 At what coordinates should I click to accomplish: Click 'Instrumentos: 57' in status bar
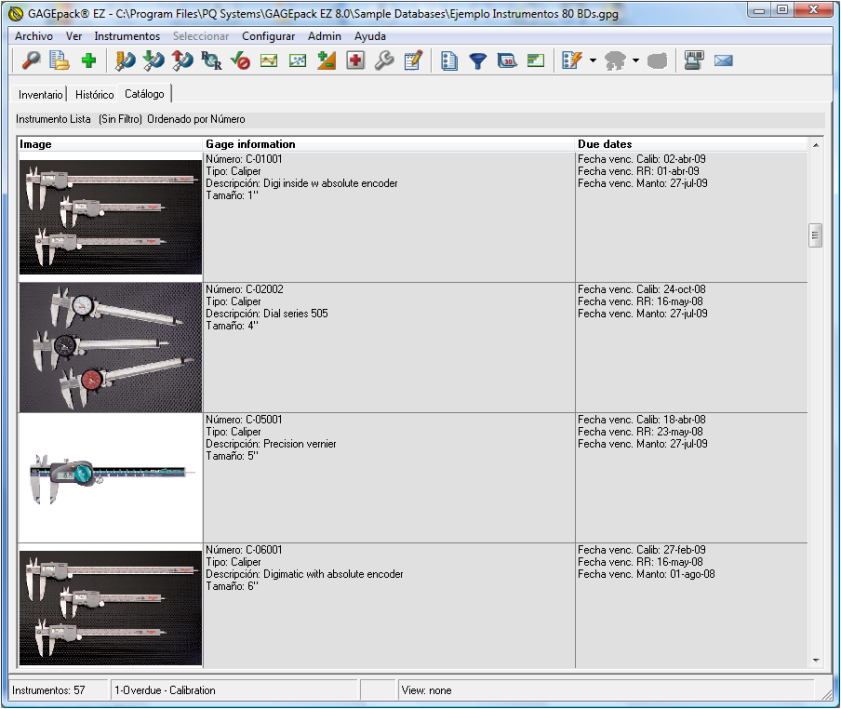(48, 690)
